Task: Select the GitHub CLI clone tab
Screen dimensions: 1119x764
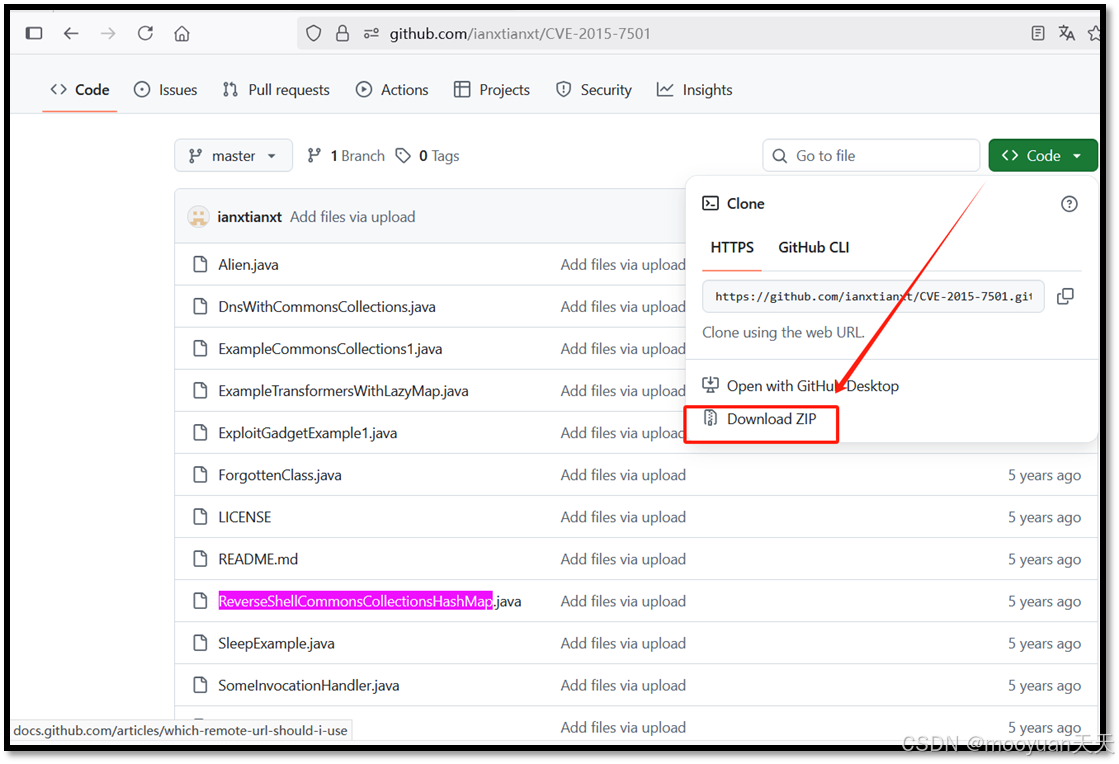Action: (x=814, y=248)
